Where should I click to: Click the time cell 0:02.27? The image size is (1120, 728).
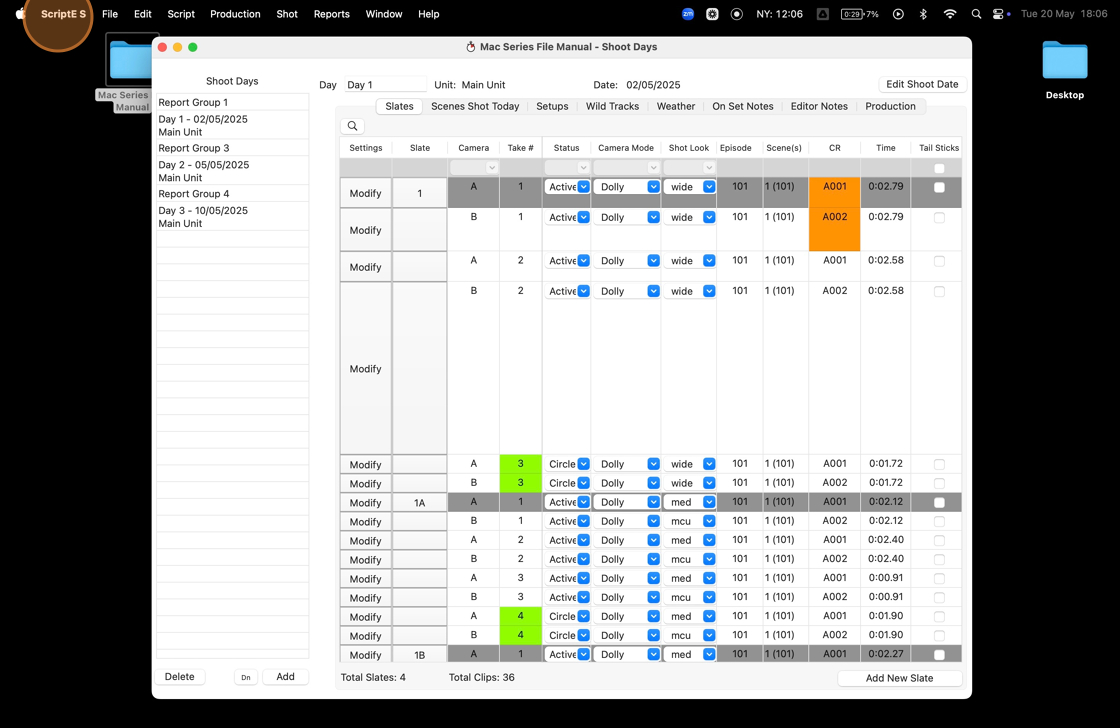(886, 654)
